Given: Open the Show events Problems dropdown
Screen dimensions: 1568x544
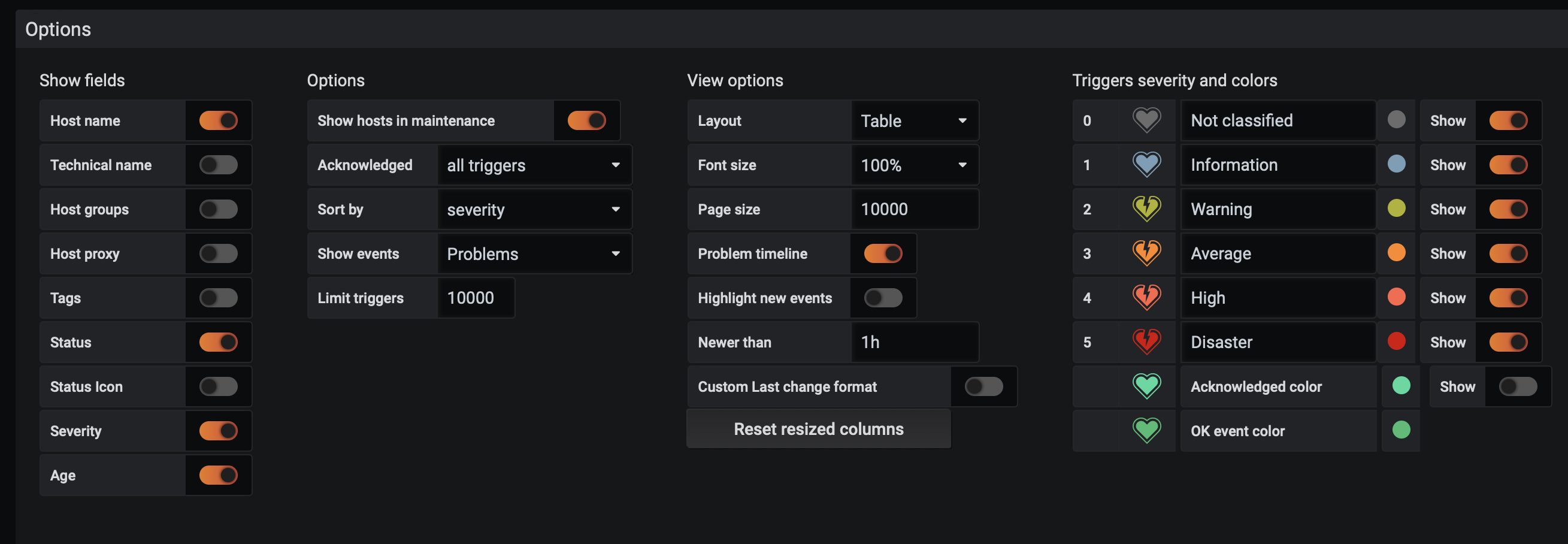Looking at the screenshot, I should click(534, 254).
